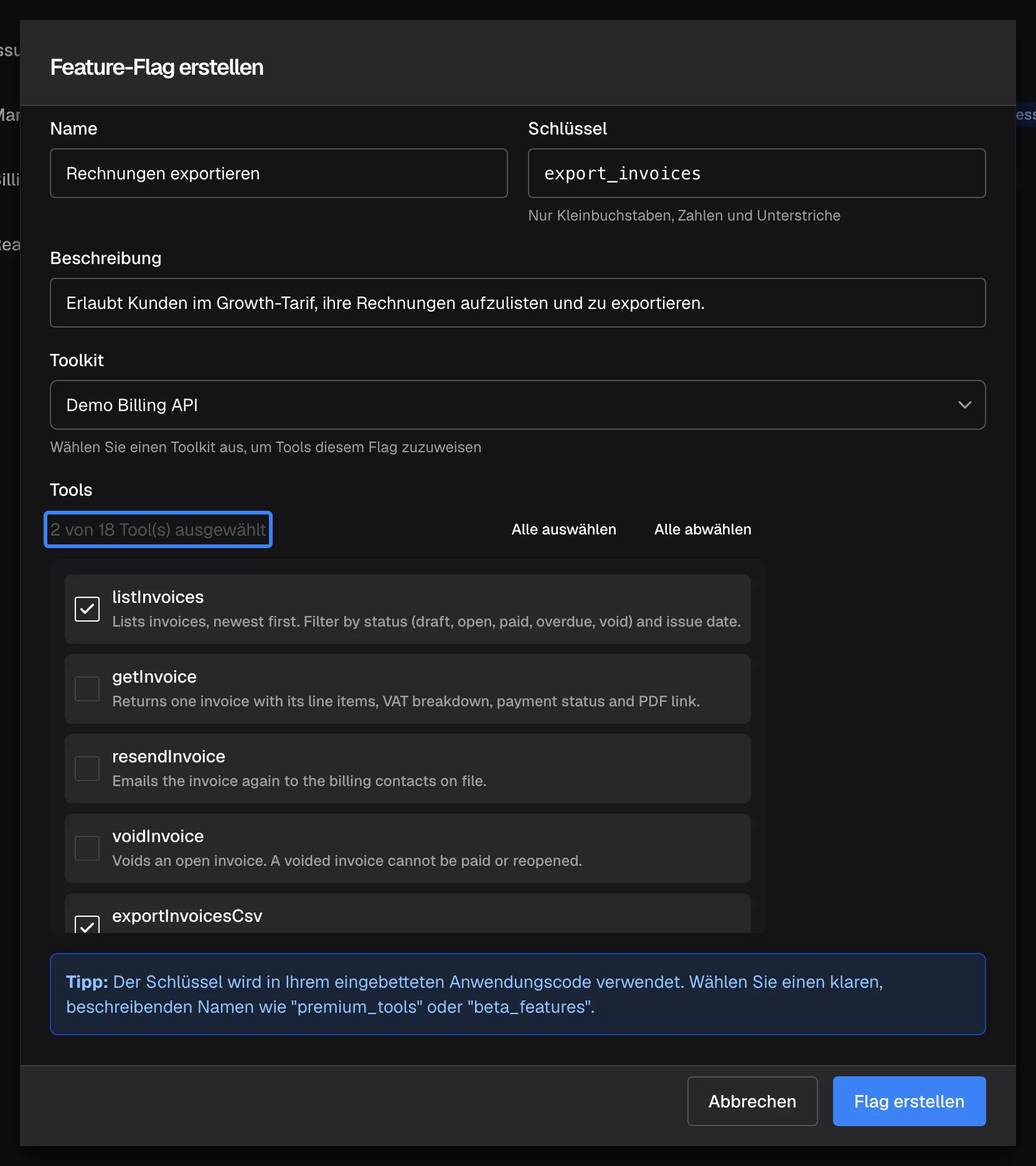1036x1166 pixels.
Task: Click the voidInvoice tool name
Action: pyautogui.click(x=158, y=836)
